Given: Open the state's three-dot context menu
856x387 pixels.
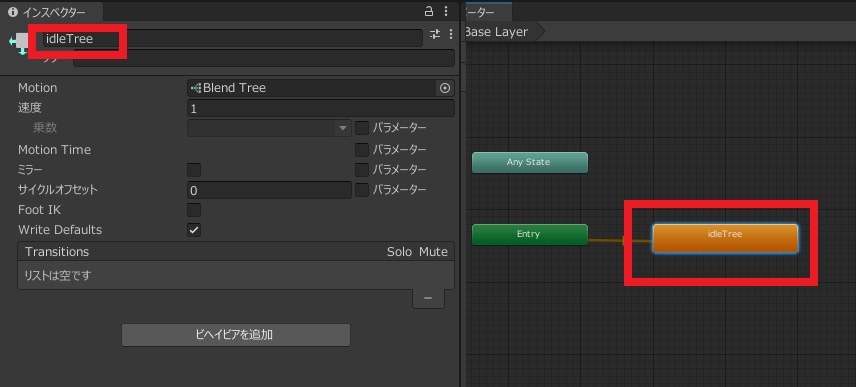Looking at the screenshot, I should tap(451, 34).
